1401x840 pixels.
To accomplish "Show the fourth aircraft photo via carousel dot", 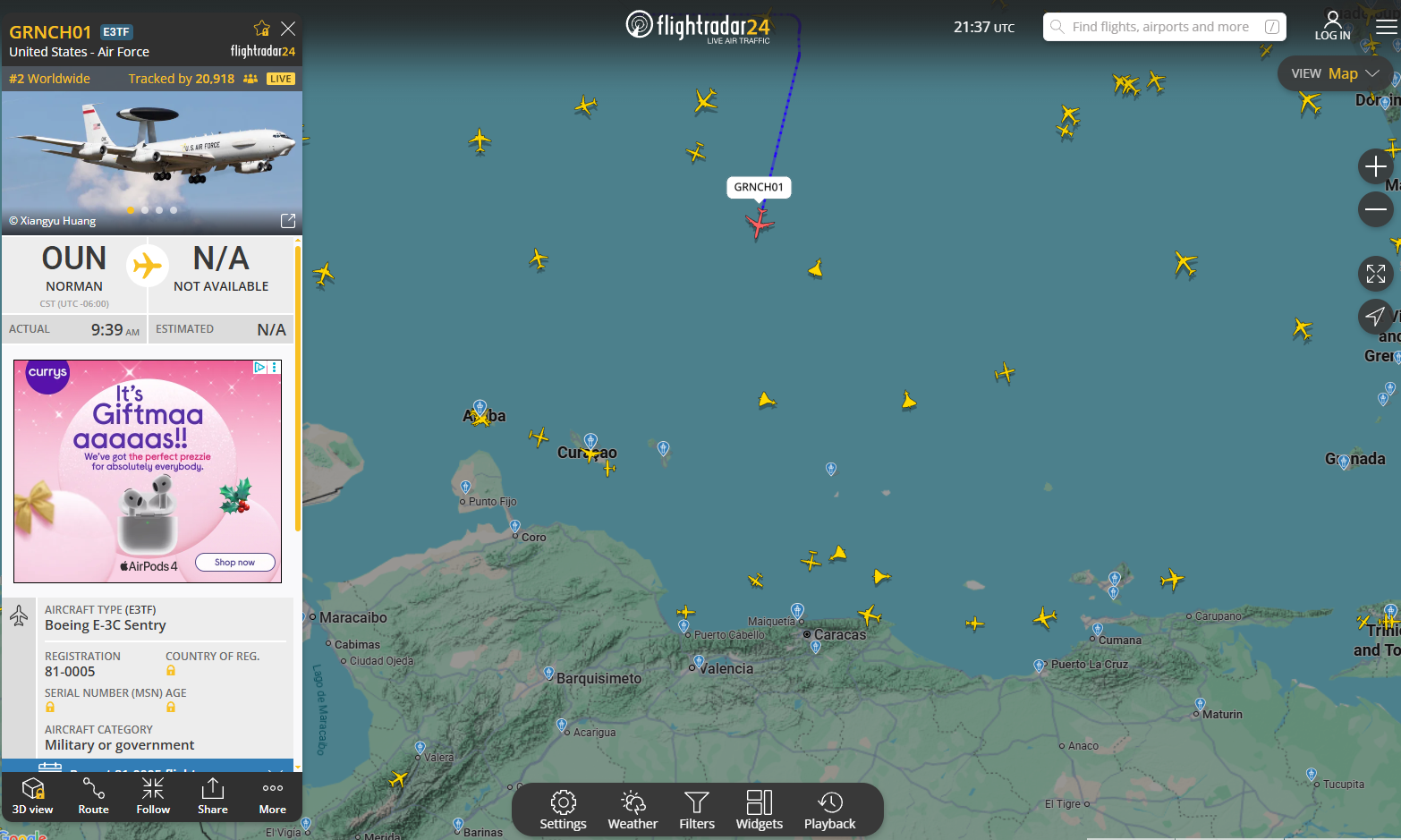I will [174, 210].
